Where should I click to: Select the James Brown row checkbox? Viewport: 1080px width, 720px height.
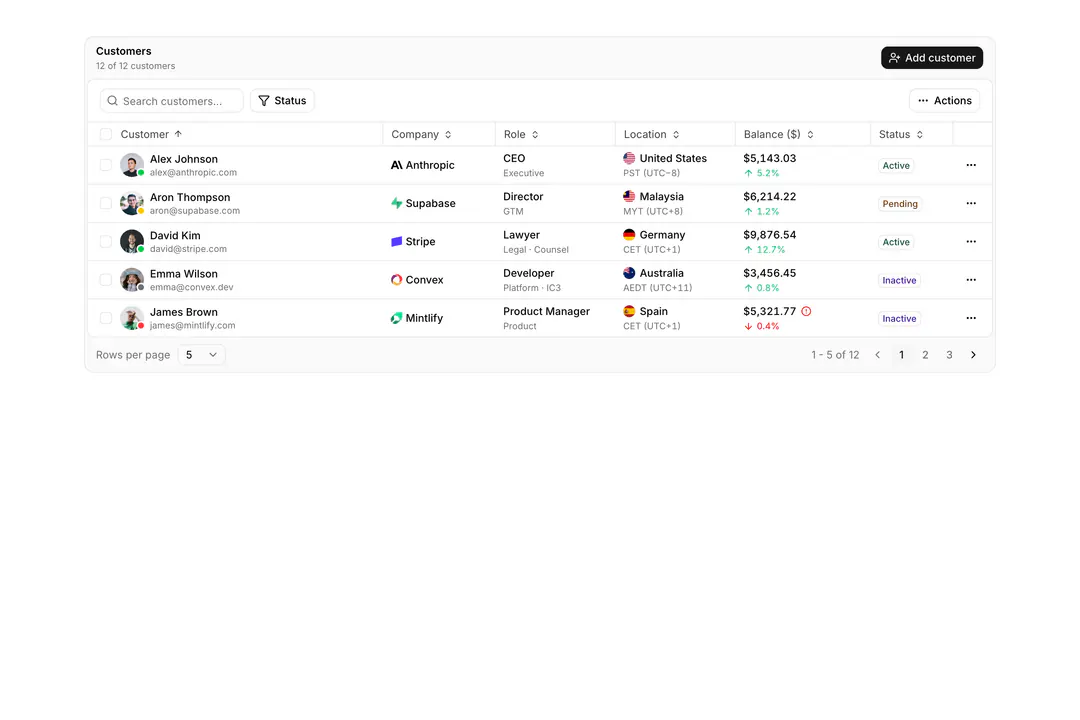pos(105,318)
